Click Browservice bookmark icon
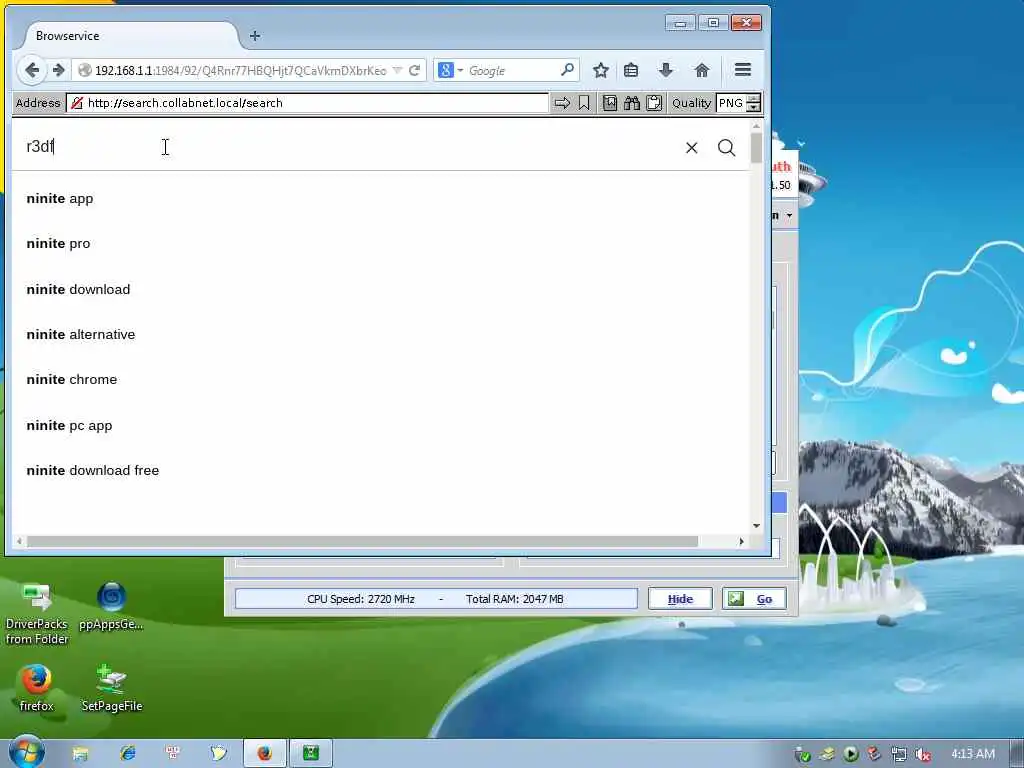 click(584, 103)
